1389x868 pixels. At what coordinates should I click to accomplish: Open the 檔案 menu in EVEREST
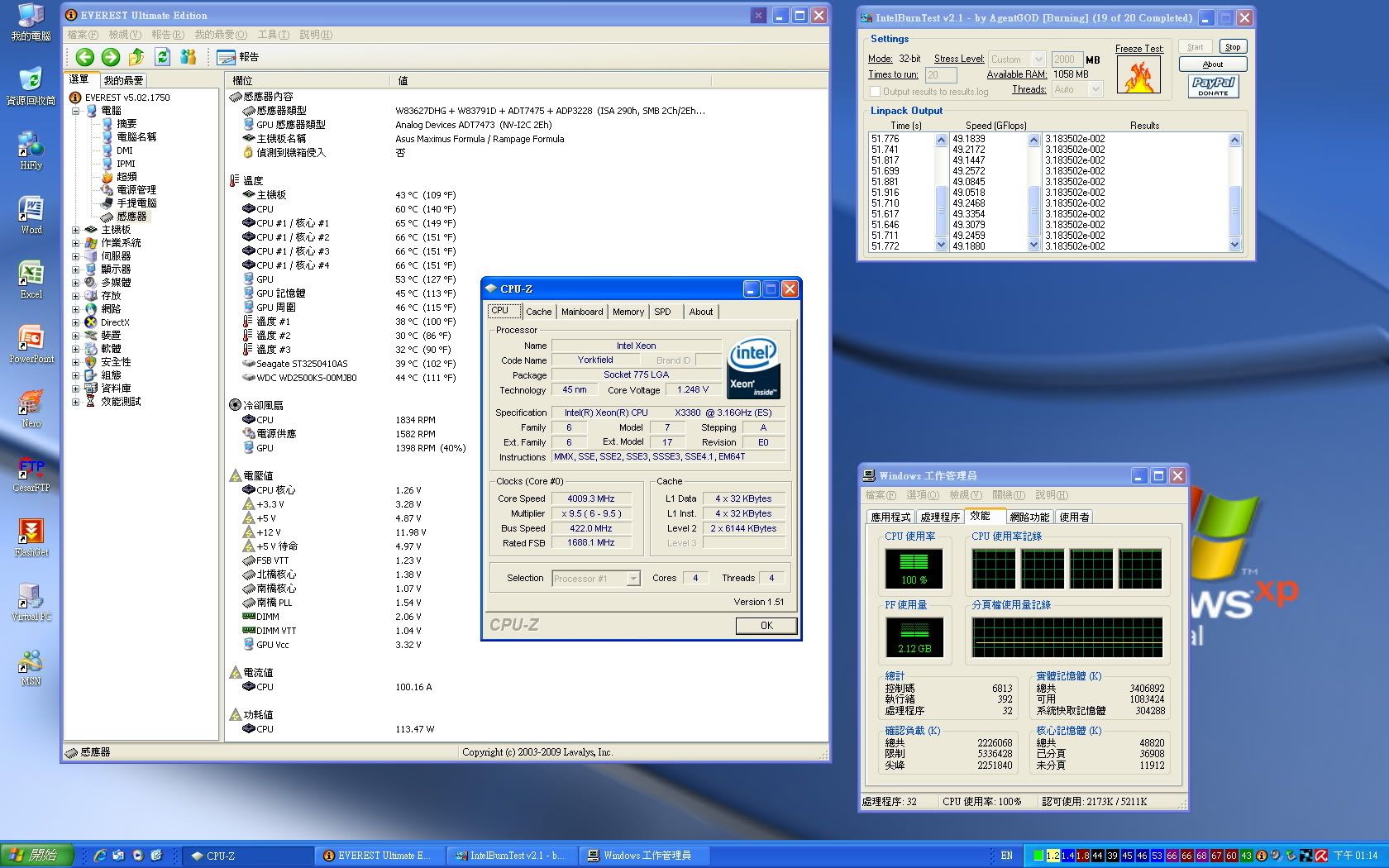(83, 35)
